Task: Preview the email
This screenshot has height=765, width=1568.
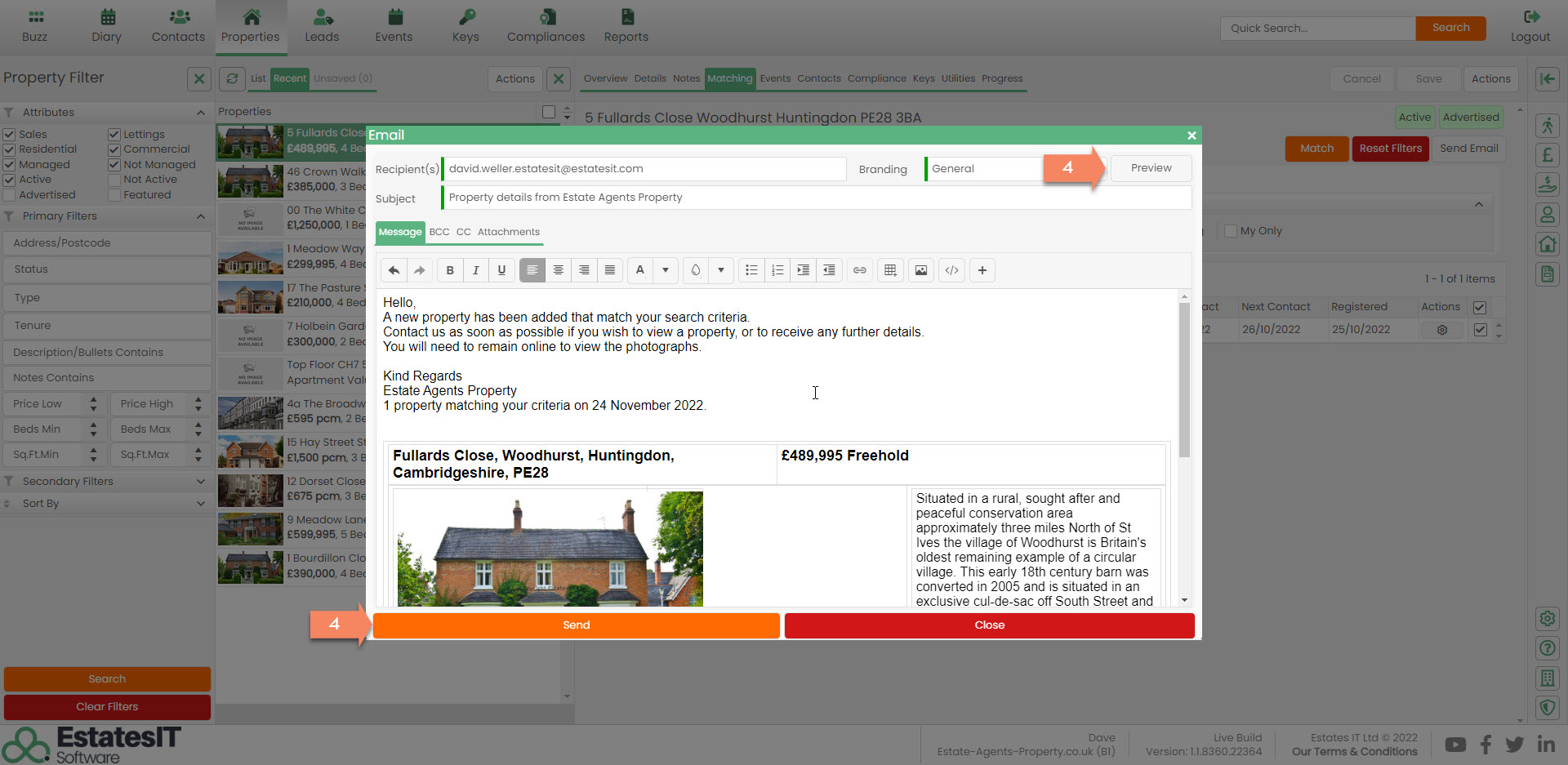Action: (1151, 168)
